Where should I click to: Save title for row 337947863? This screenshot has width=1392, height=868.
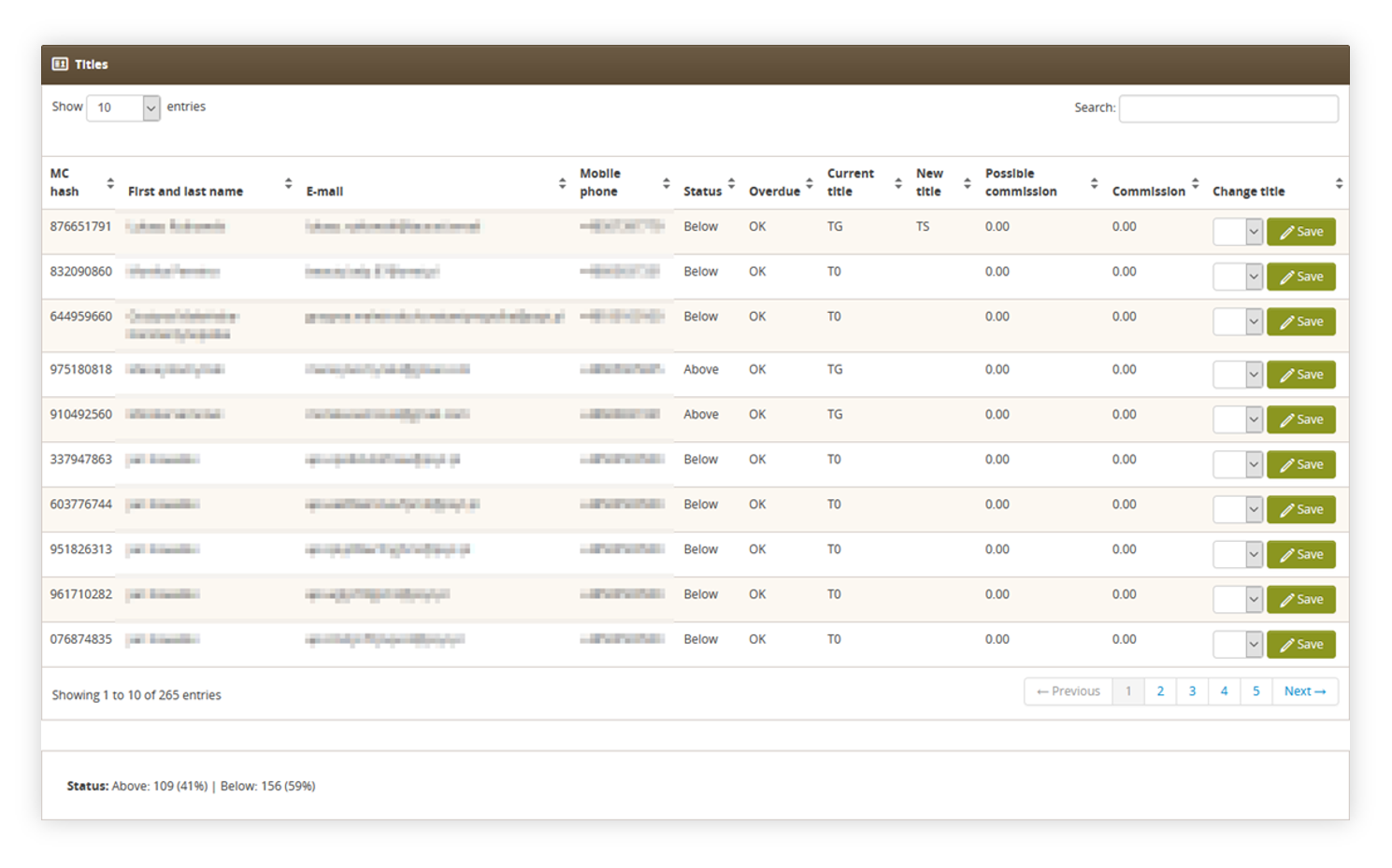click(1301, 464)
